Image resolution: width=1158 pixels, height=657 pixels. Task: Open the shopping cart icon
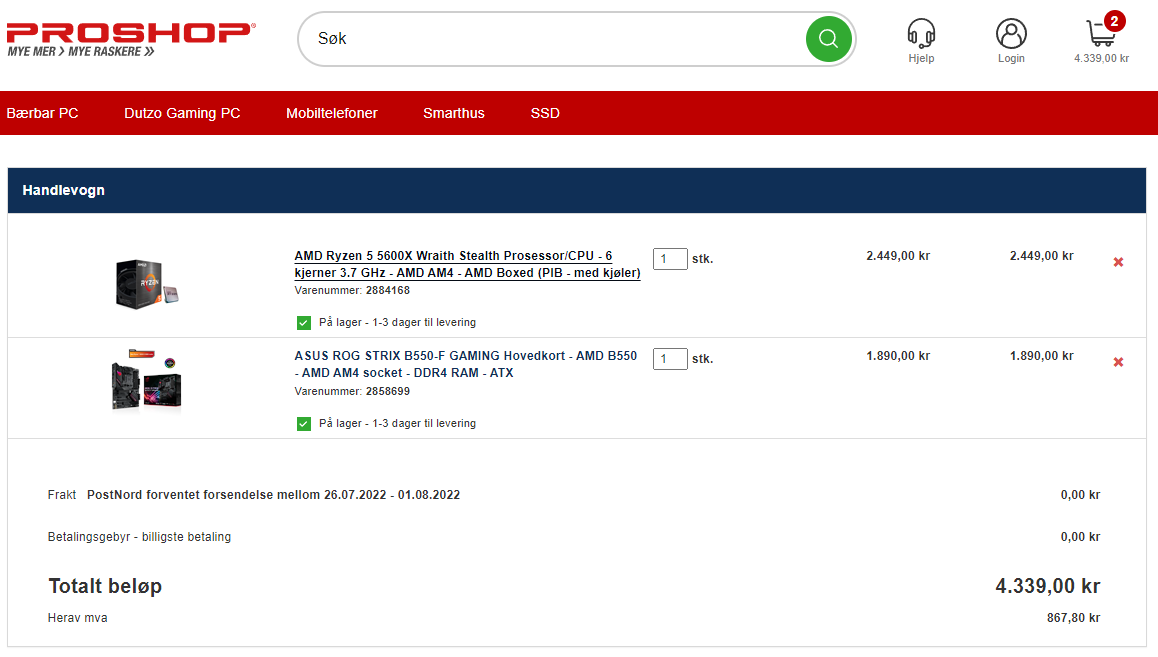(x=1100, y=34)
